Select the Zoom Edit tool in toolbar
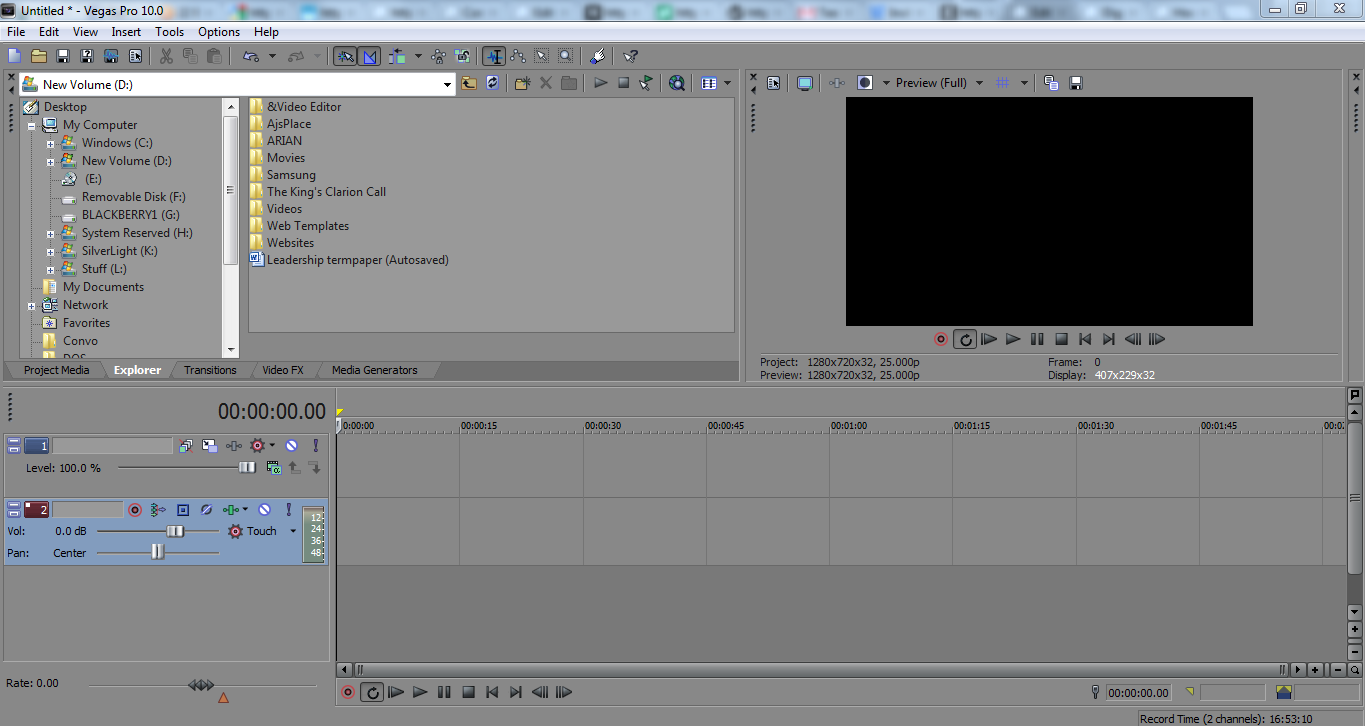 [566, 56]
